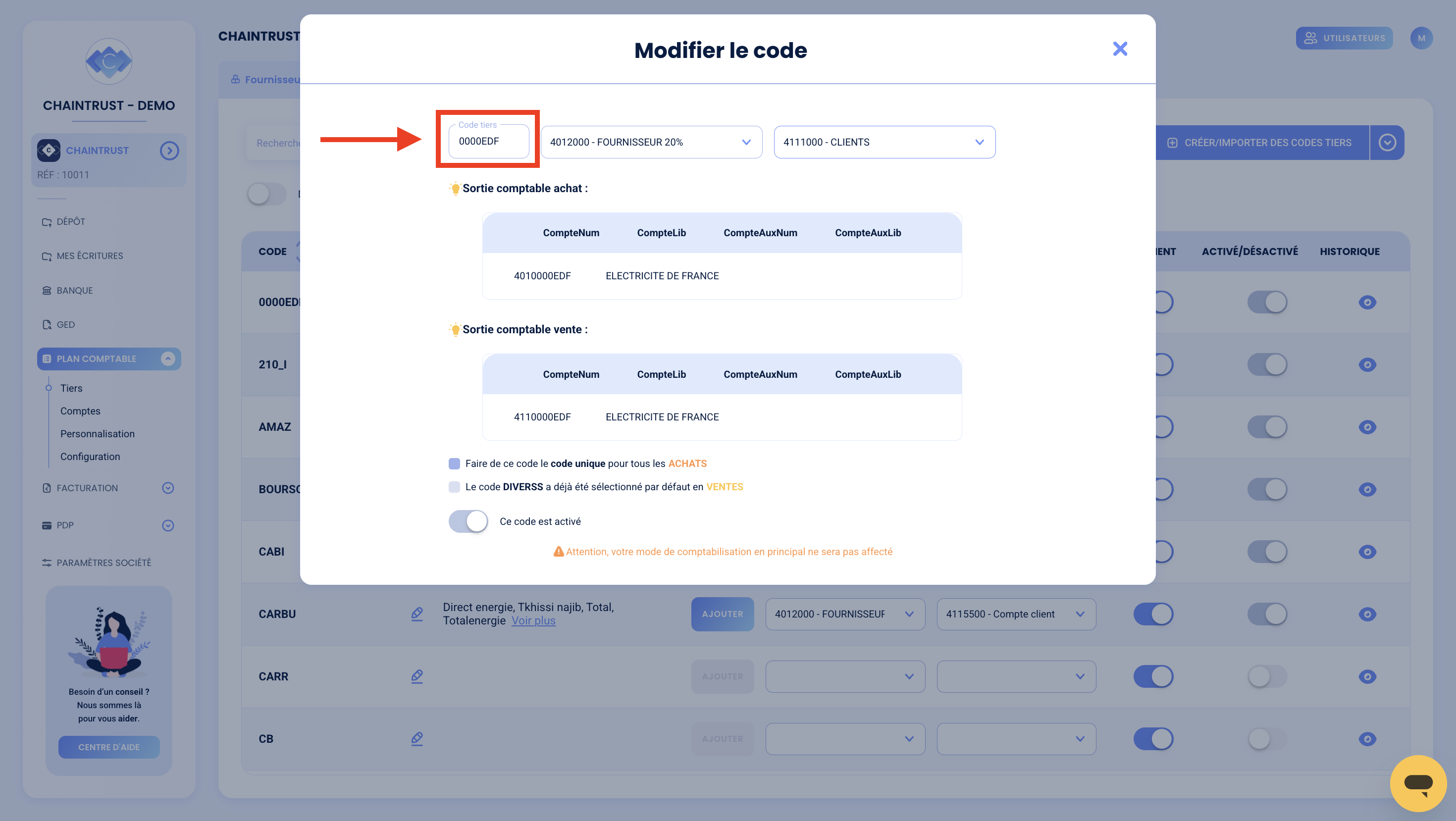The width and height of the screenshot is (1456, 821).
Task: Expand the FACTURATION menu chevron
Action: (x=168, y=488)
